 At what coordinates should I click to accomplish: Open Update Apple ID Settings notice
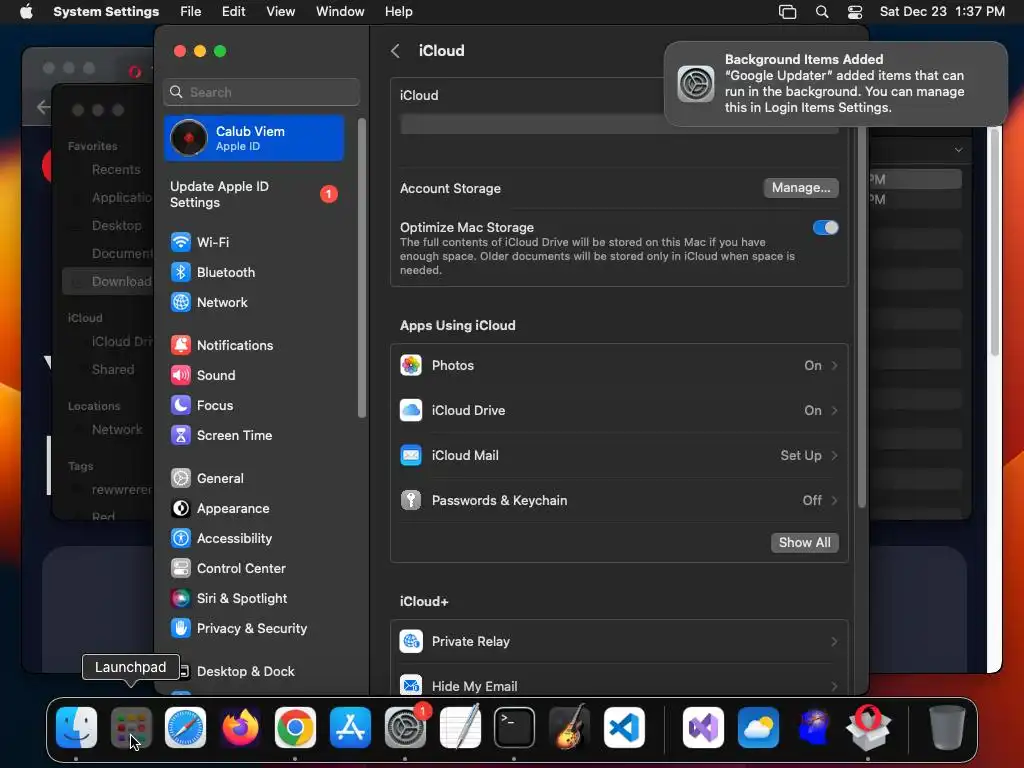click(x=254, y=195)
